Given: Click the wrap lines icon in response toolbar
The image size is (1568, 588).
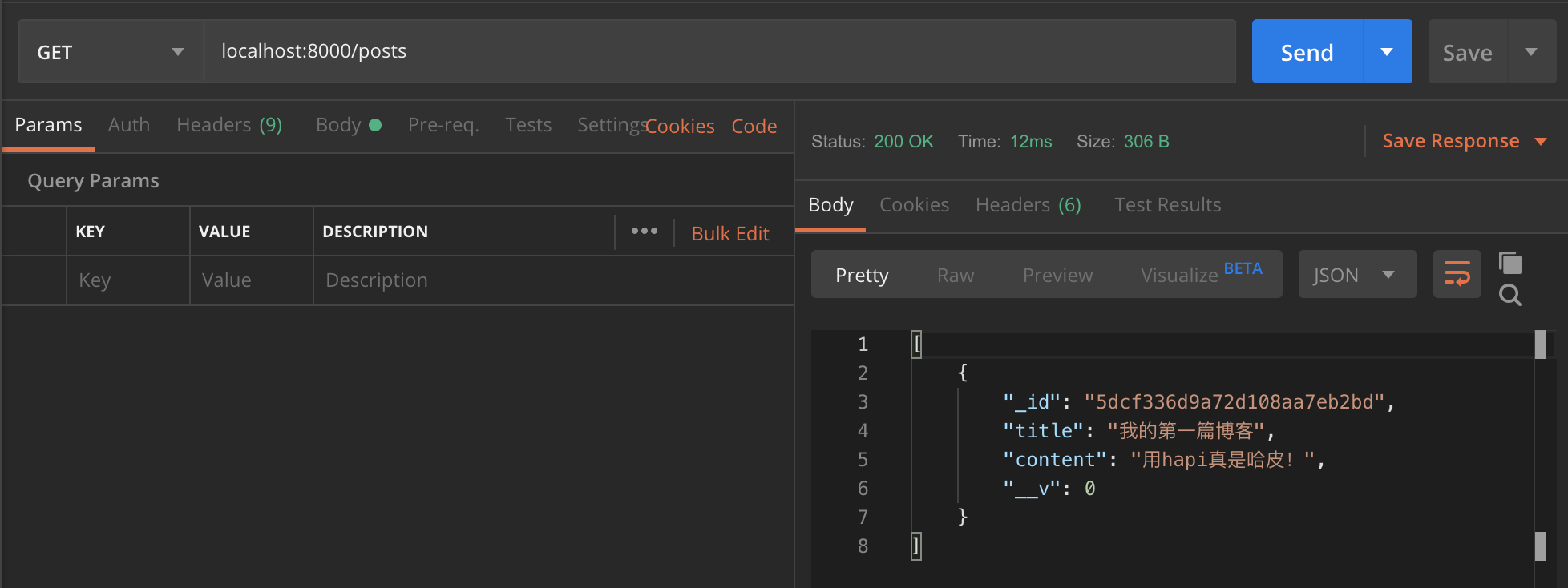Looking at the screenshot, I should click(x=1457, y=274).
